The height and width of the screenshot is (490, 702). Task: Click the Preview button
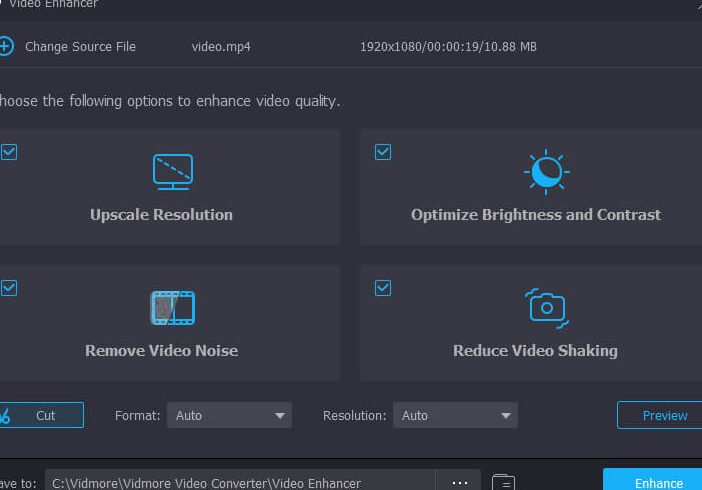coord(659,415)
